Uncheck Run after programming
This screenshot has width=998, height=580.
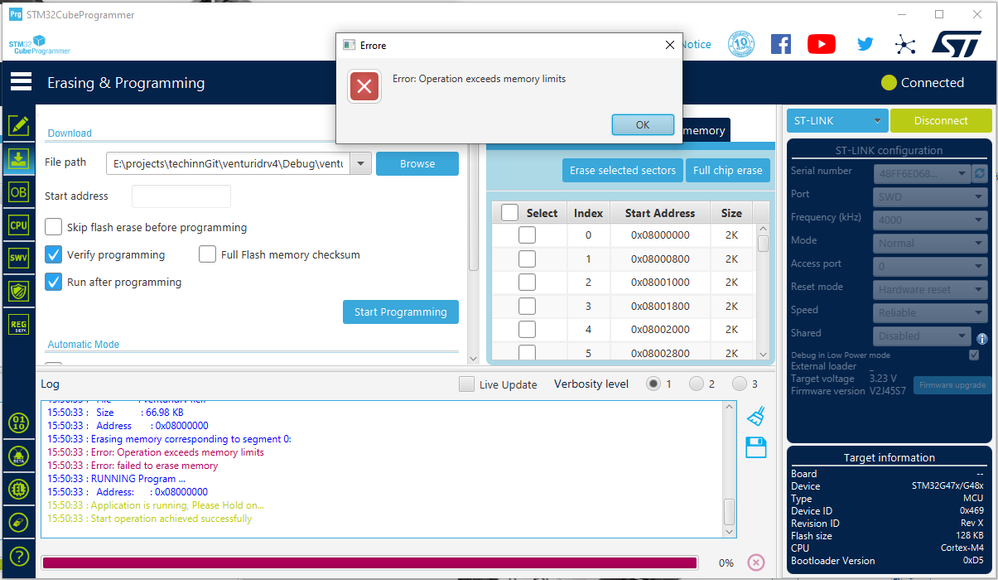[x=53, y=281]
